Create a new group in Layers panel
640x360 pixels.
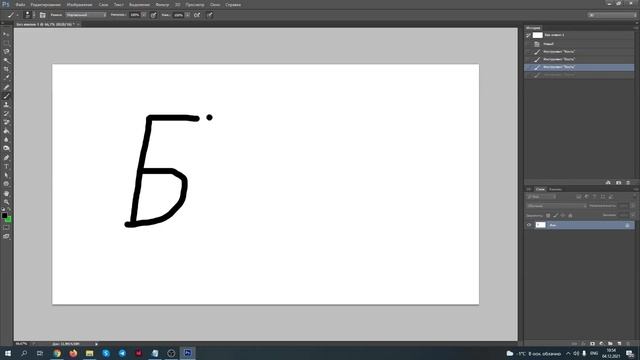coord(610,344)
